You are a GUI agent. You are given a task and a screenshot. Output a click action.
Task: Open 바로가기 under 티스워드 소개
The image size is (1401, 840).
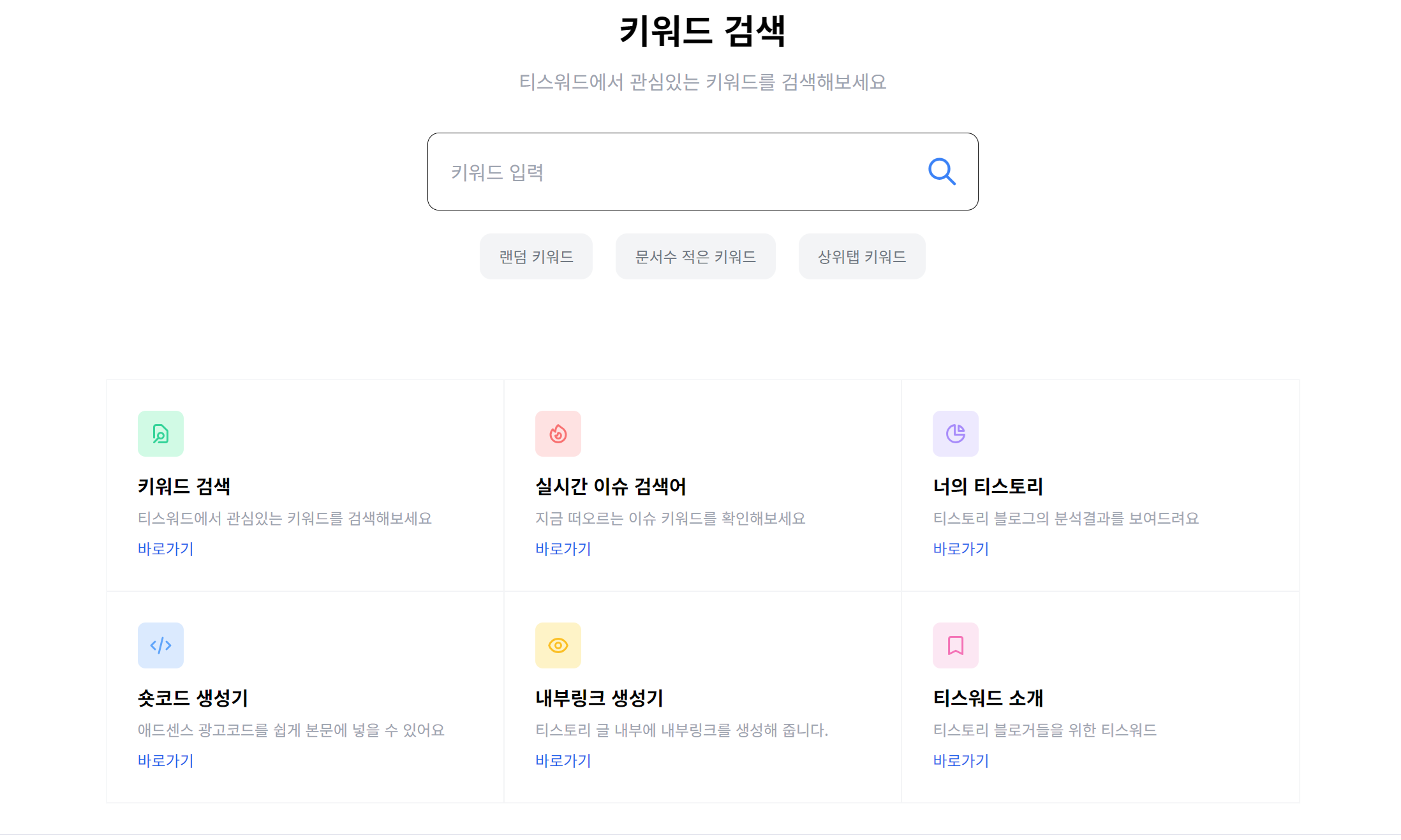point(960,760)
